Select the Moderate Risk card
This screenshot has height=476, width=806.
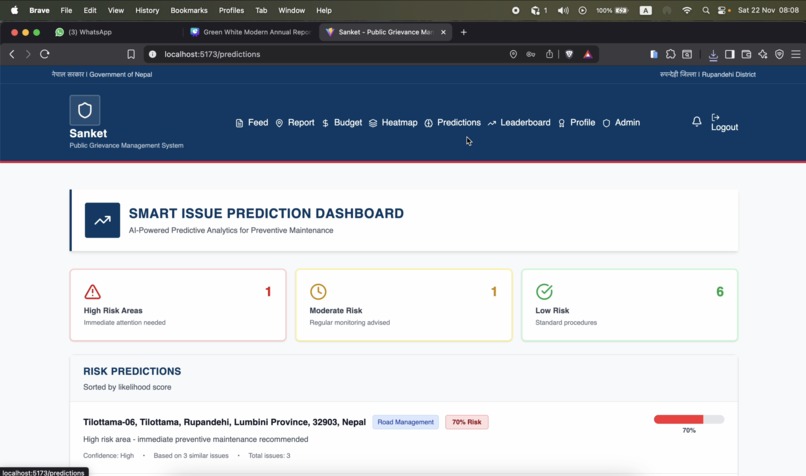click(x=404, y=305)
